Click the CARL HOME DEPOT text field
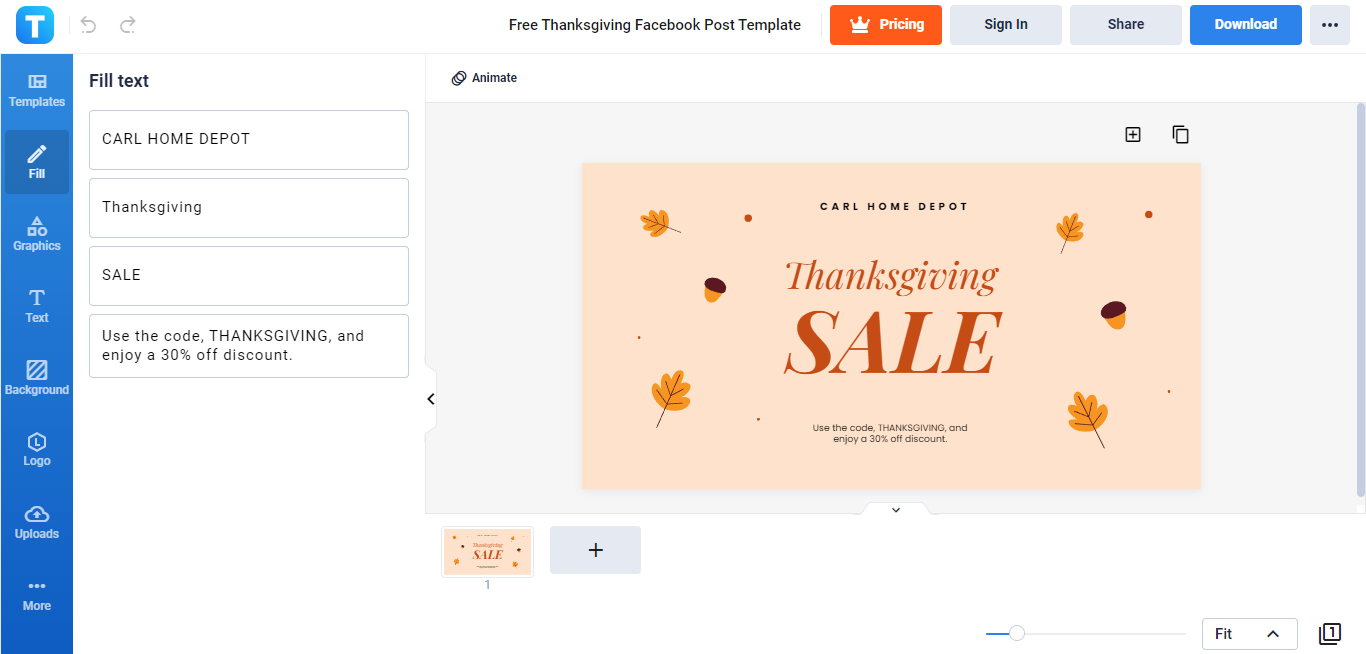 pos(249,140)
